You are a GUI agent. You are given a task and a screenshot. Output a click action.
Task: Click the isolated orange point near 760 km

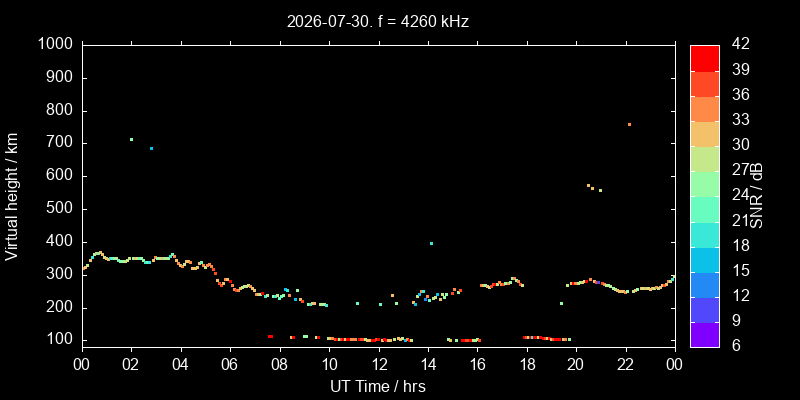tap(629, 124)
